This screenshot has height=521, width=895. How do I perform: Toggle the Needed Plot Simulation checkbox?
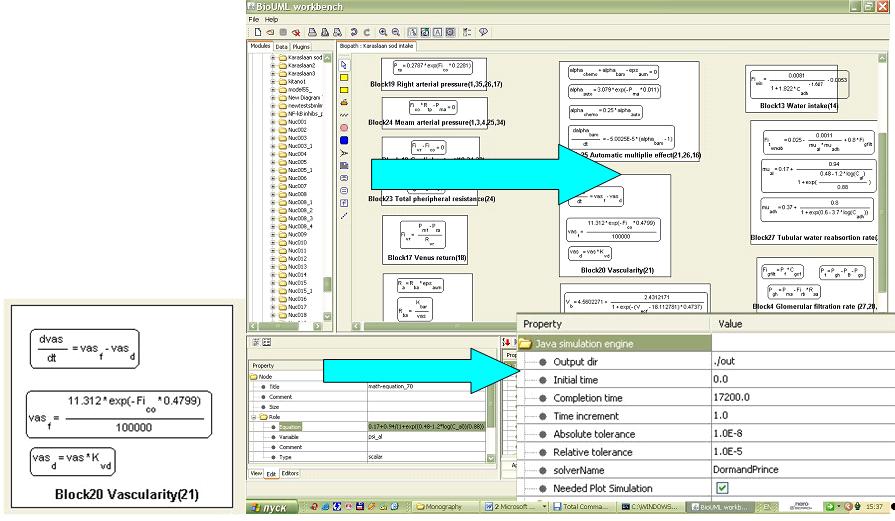point(722,487)
